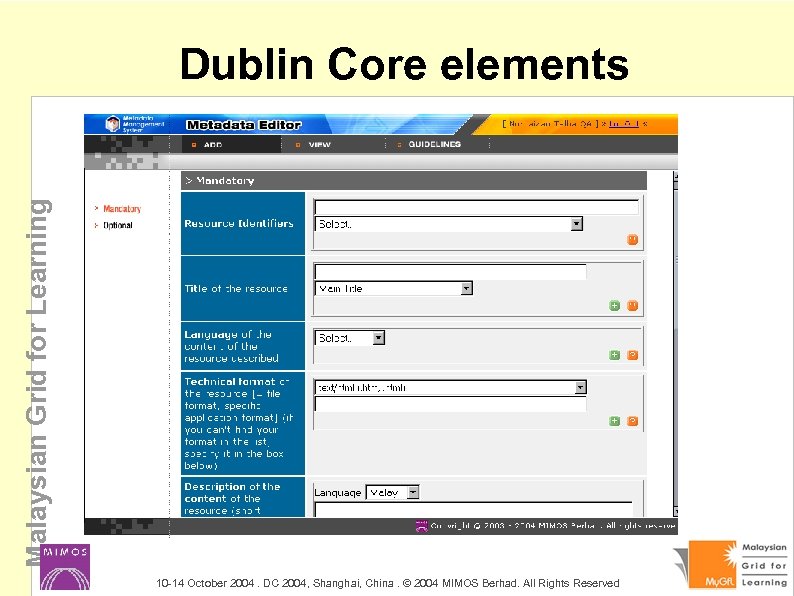Image resolution: width=794 pixels, height=596 pixels.
Task: Click the orange remove icon in Technical format row
Action: 632,421
